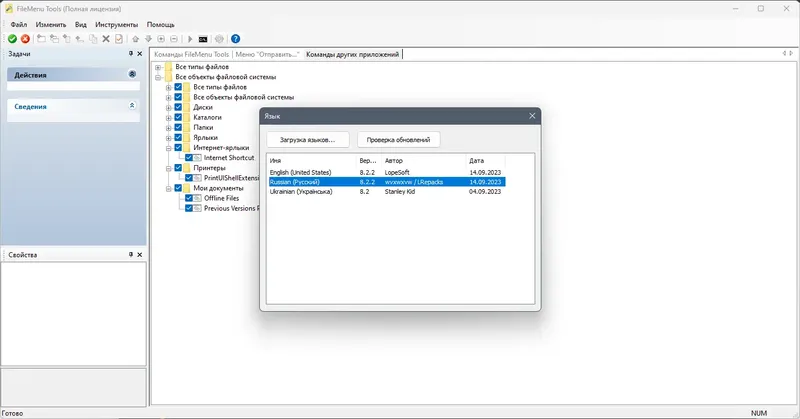Click the add submenu toolbar icon
This screenshot has width=800, height=419.
click(54, 39)
